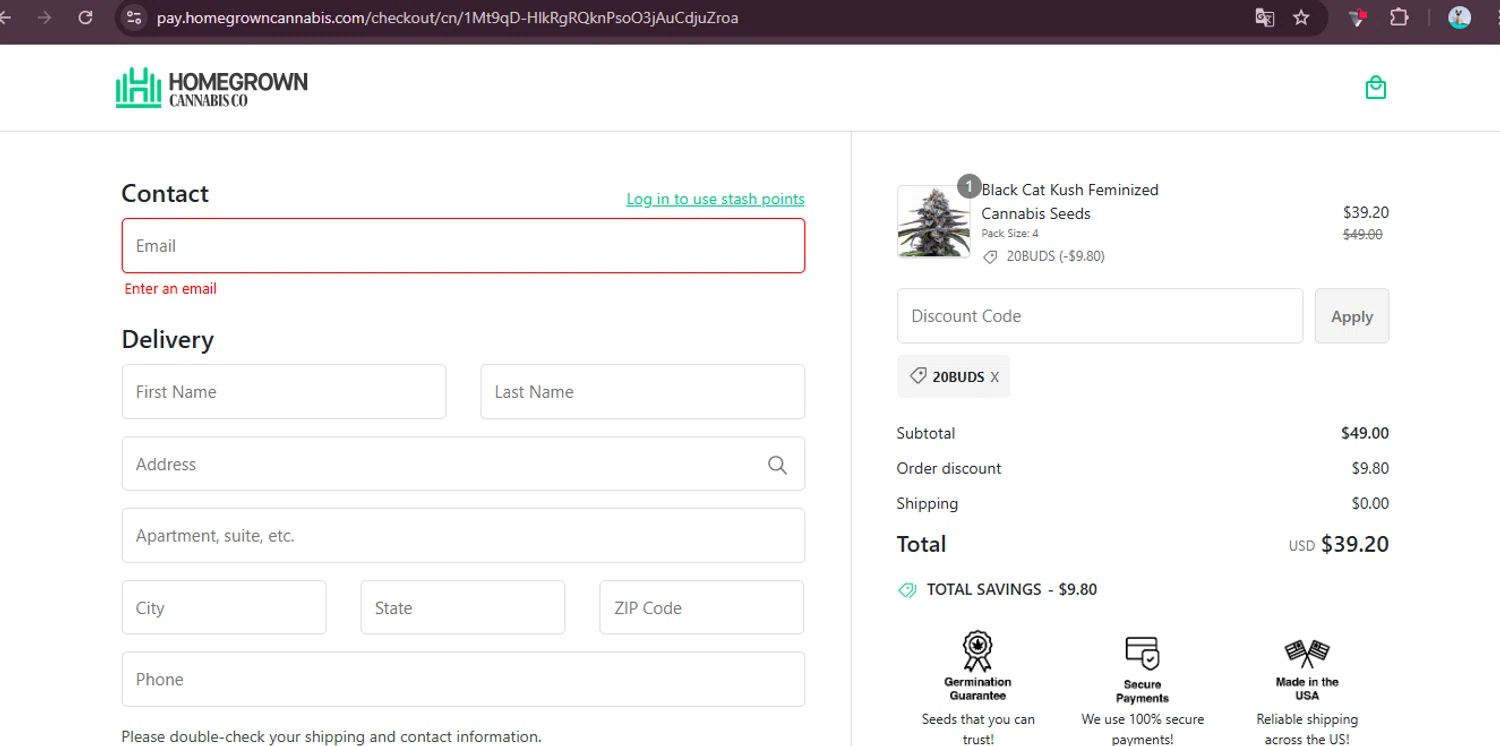Focus the Apartment, suite, etc. field
This screenshot has height=746, width=1500.
pos(463,536)
